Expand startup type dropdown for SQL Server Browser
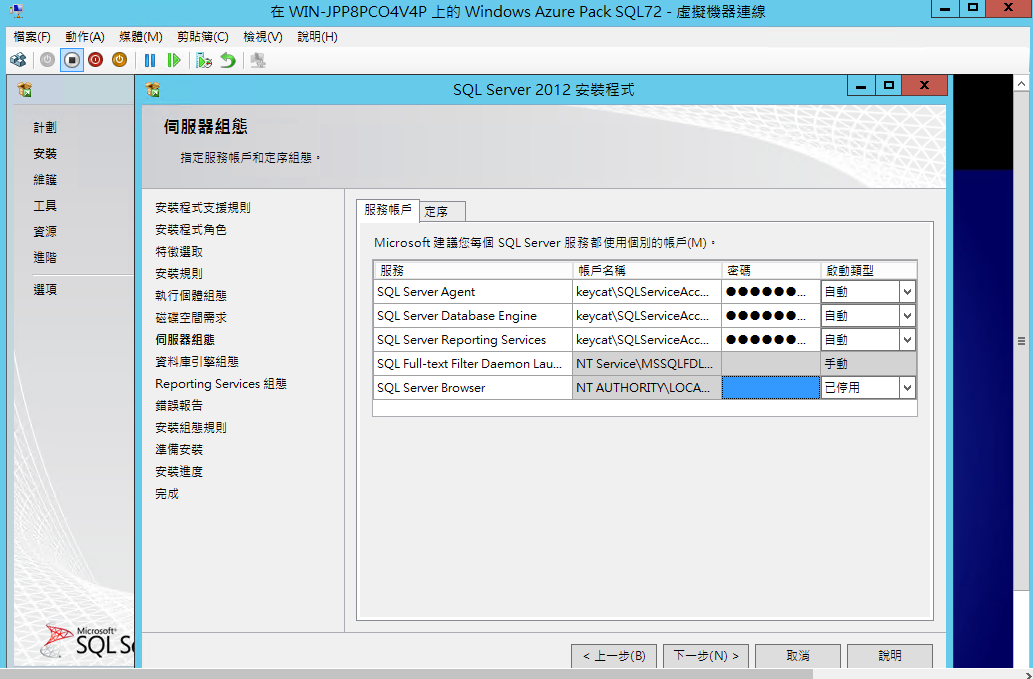Screen dimensions: 1033x679 [x=907, y=388]
